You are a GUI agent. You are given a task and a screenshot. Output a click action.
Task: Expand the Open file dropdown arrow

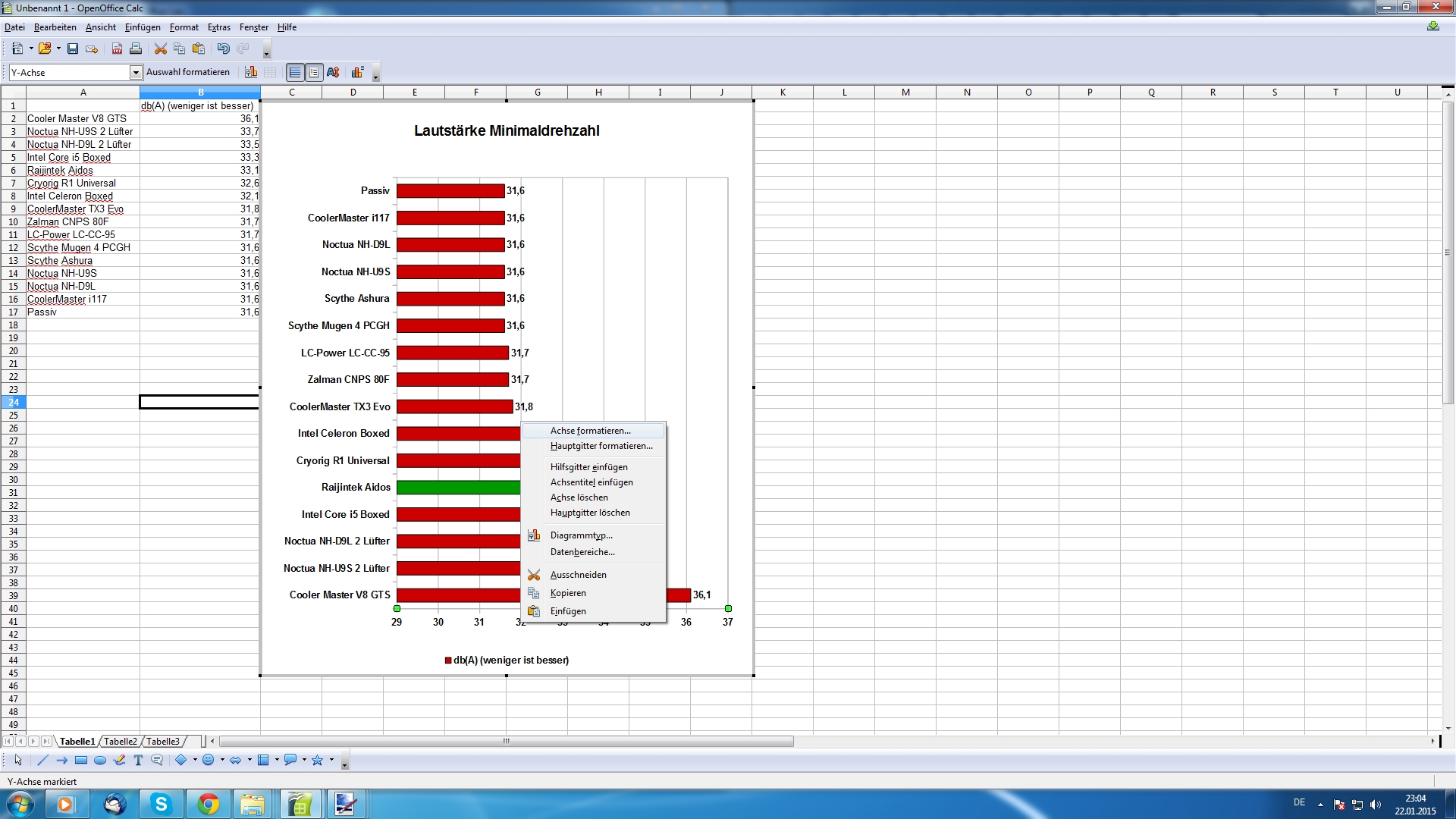58,49
